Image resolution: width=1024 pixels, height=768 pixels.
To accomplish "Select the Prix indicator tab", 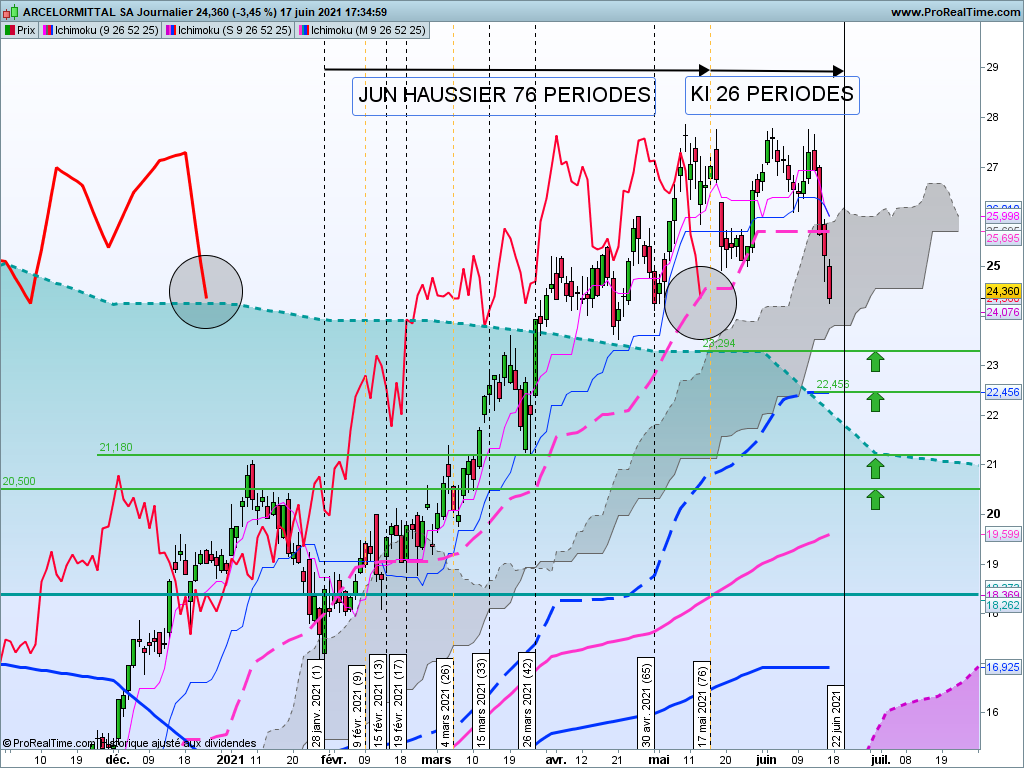I will tap(20, 30).
